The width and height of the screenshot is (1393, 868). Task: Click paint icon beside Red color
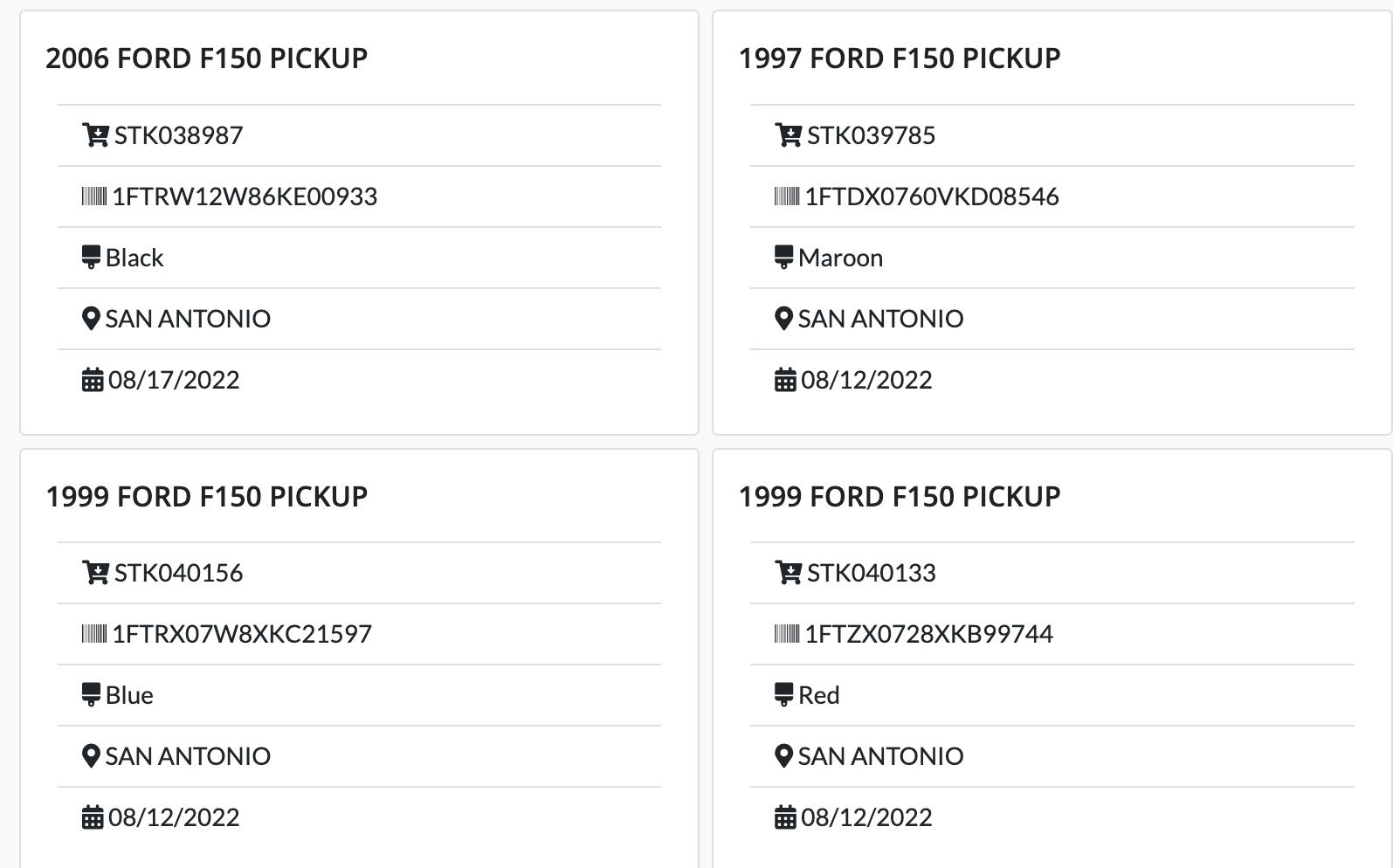[783, 695]
